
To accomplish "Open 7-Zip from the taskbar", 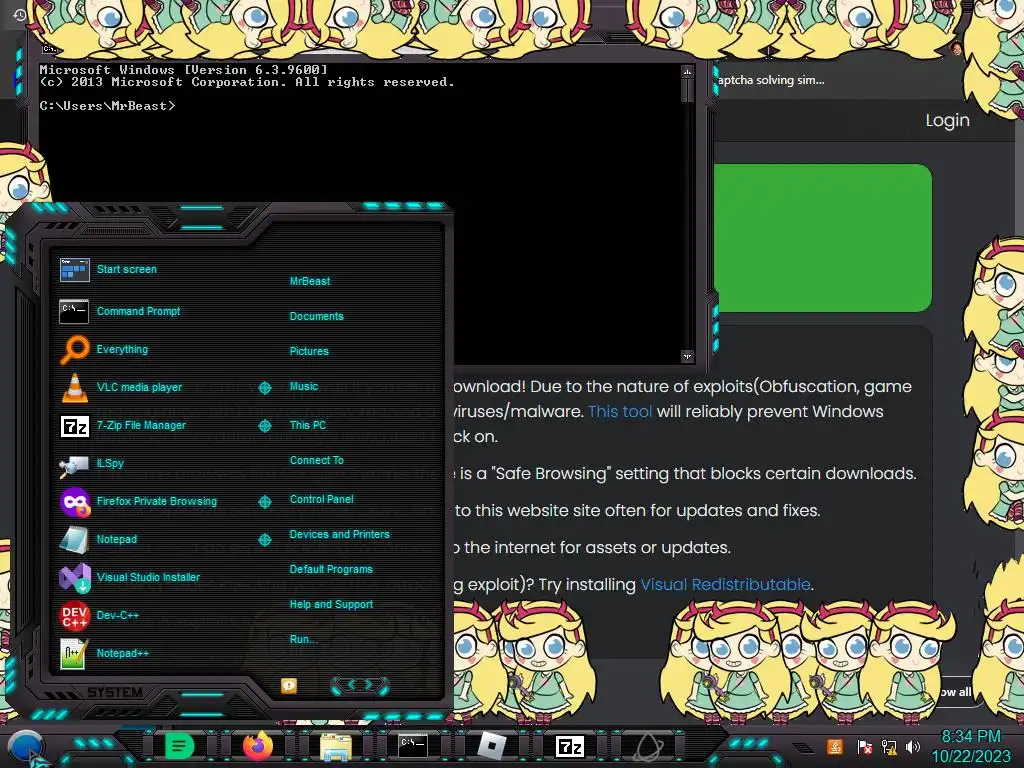I will point(569,746).
